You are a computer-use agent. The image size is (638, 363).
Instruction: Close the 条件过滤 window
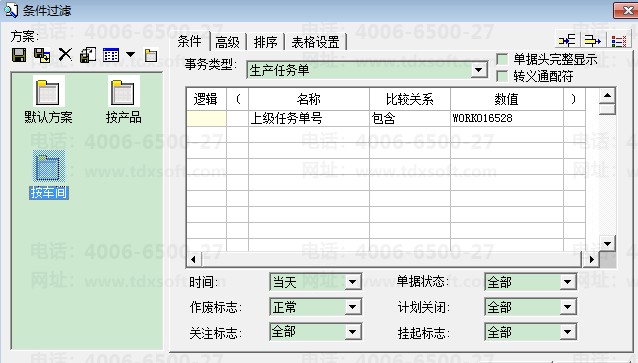627,11
